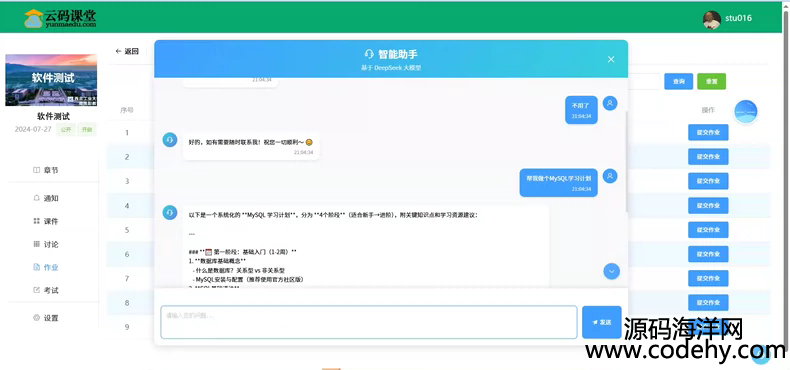Click the date 2024-07-27

(33, 130)
